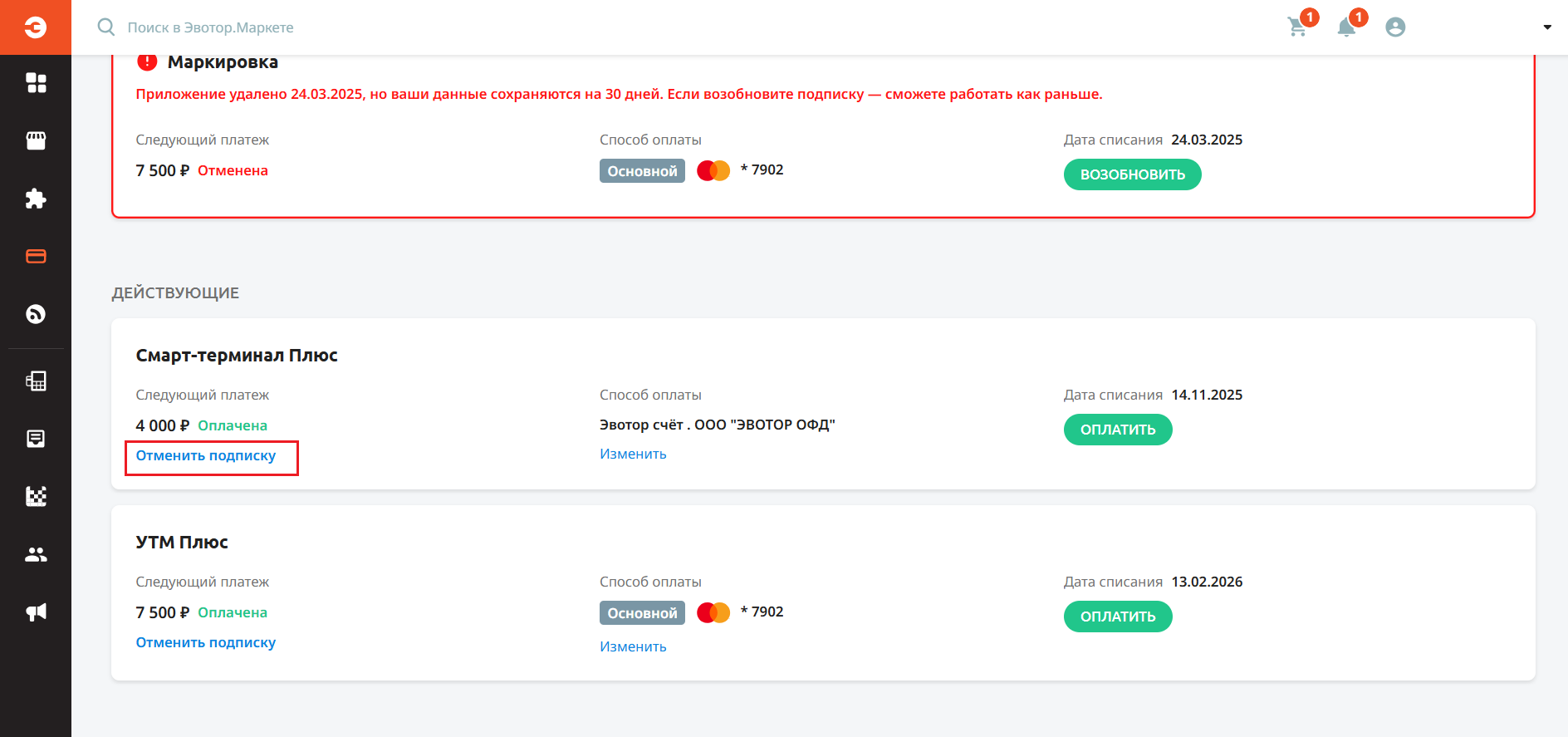
Task: Click the Маркировка title
Action: (223, 62)
